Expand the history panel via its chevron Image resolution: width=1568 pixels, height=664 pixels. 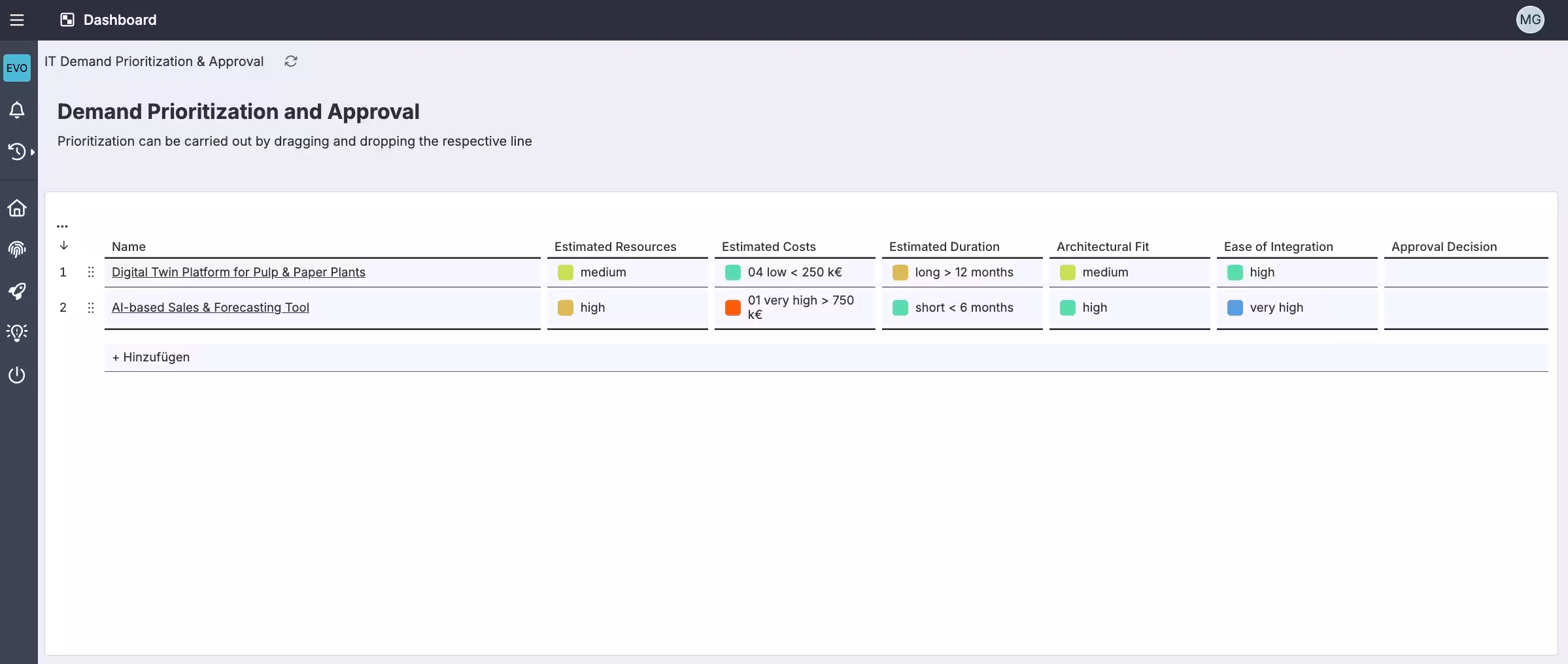pyautogui.click(x=33, y=152)
